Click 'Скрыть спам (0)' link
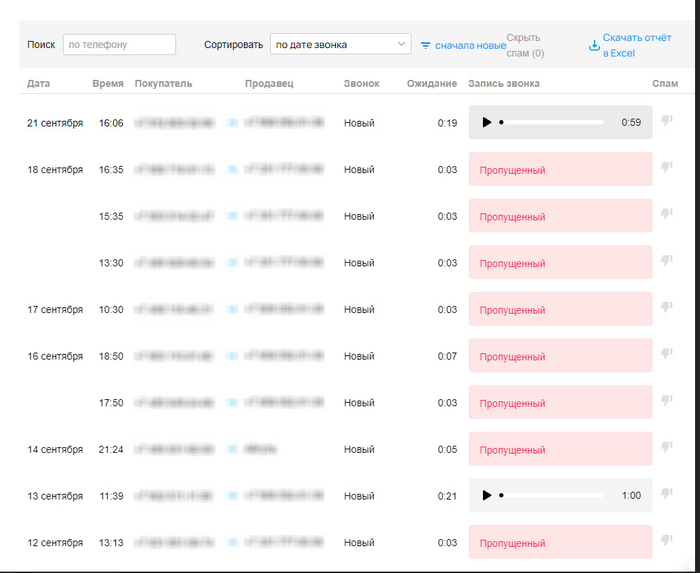Screen dimensions: 700x573 click(x=525, y=46)
